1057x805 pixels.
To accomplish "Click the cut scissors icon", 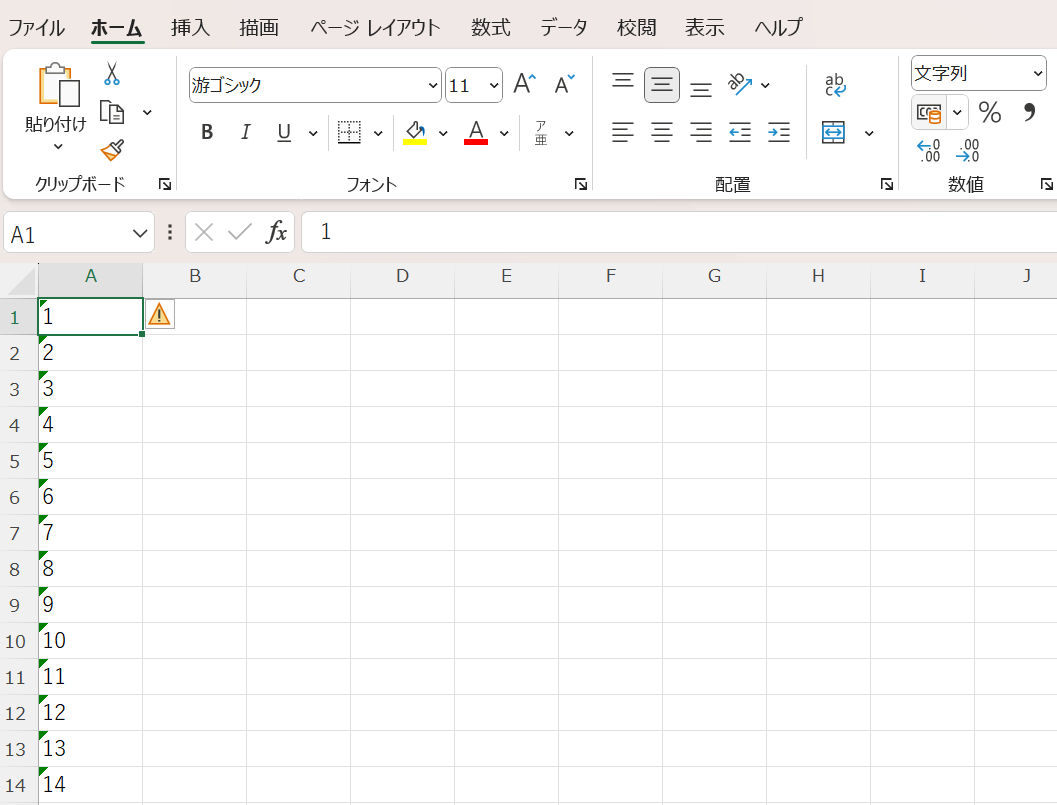I will click(111, 74).
